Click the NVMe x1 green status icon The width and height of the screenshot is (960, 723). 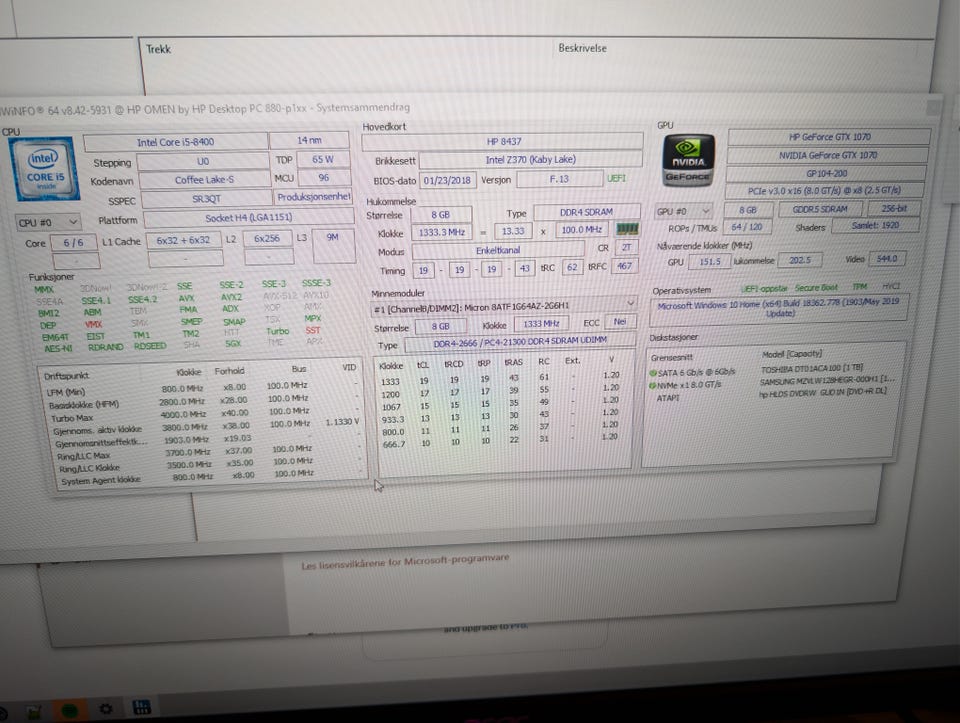[x=653, y=385]
